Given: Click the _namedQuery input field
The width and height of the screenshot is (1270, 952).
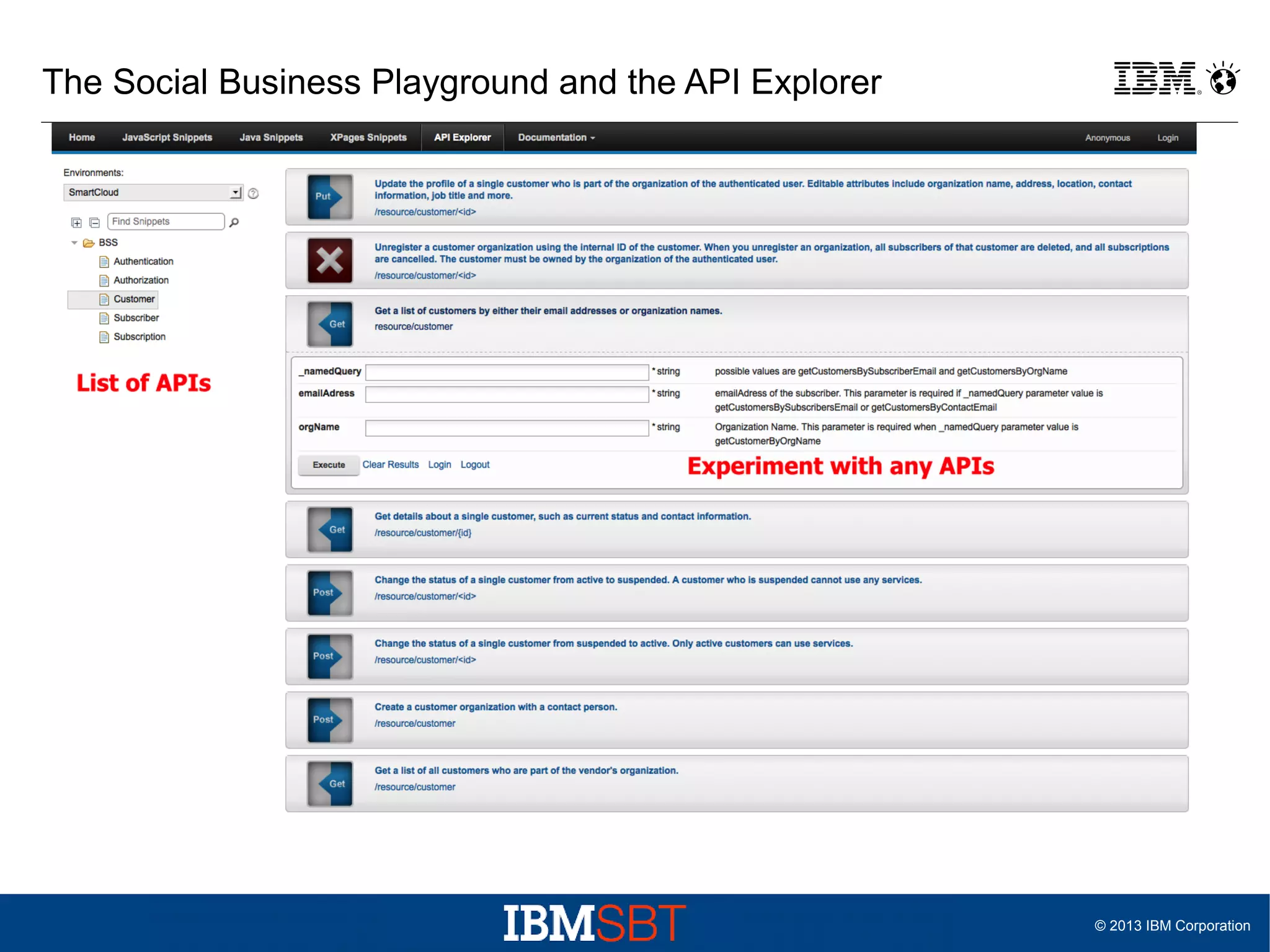Looking at the screenshot, I should [507, 372].
